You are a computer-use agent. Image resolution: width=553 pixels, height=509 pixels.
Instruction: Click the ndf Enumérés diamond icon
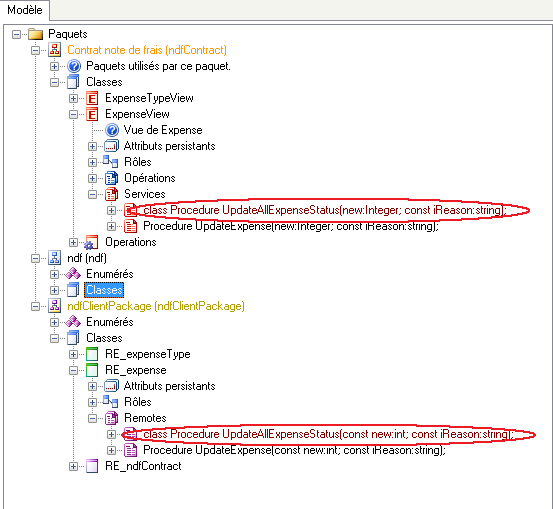[73, 274]
